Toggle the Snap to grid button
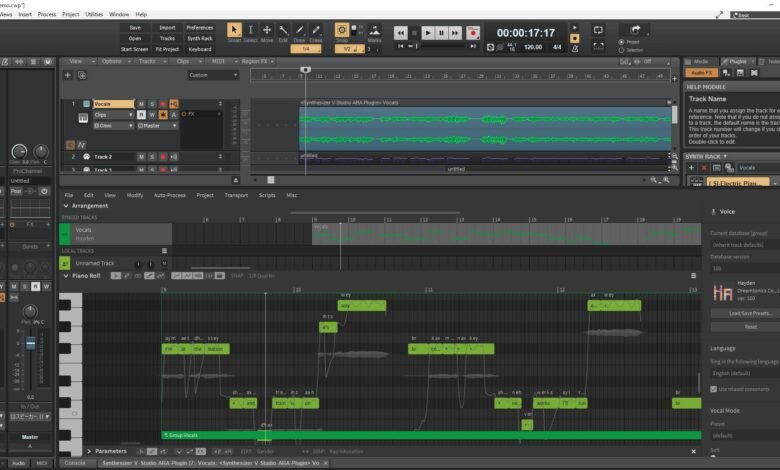The width and height of the screenshot is (780, 470). pos(342,32)
